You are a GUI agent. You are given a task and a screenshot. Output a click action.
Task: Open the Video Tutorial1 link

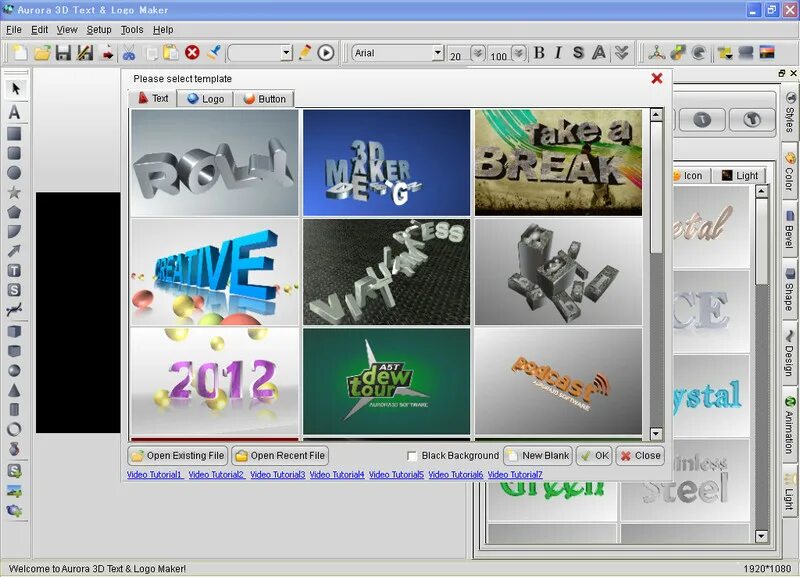click(x=155, y=474)
